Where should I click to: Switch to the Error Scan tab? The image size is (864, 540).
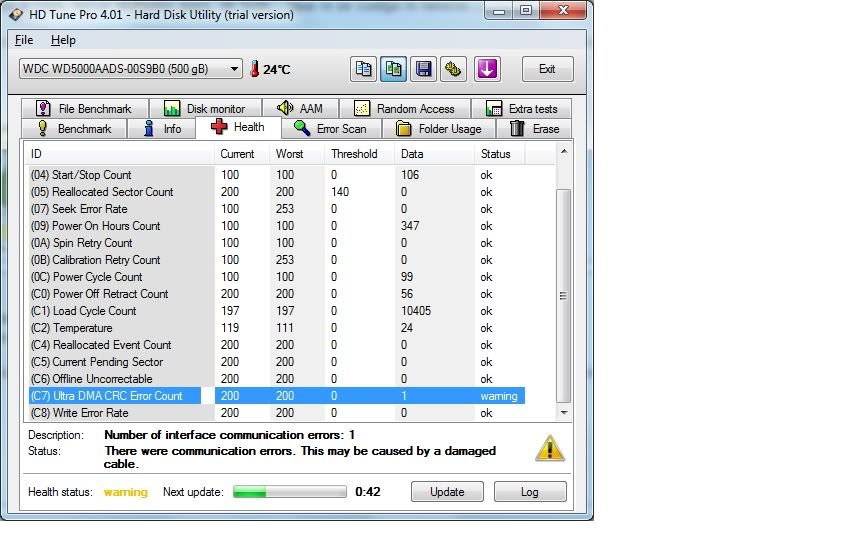pos(332,129)
